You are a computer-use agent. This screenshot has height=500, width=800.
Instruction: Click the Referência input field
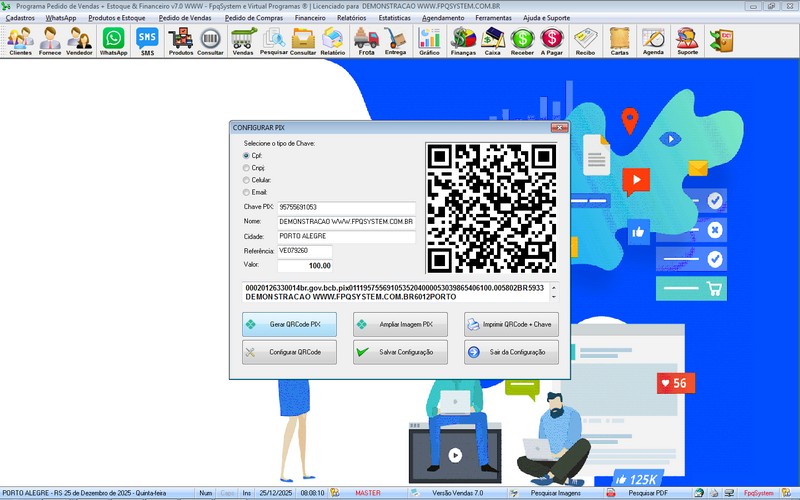click(305, 251)
